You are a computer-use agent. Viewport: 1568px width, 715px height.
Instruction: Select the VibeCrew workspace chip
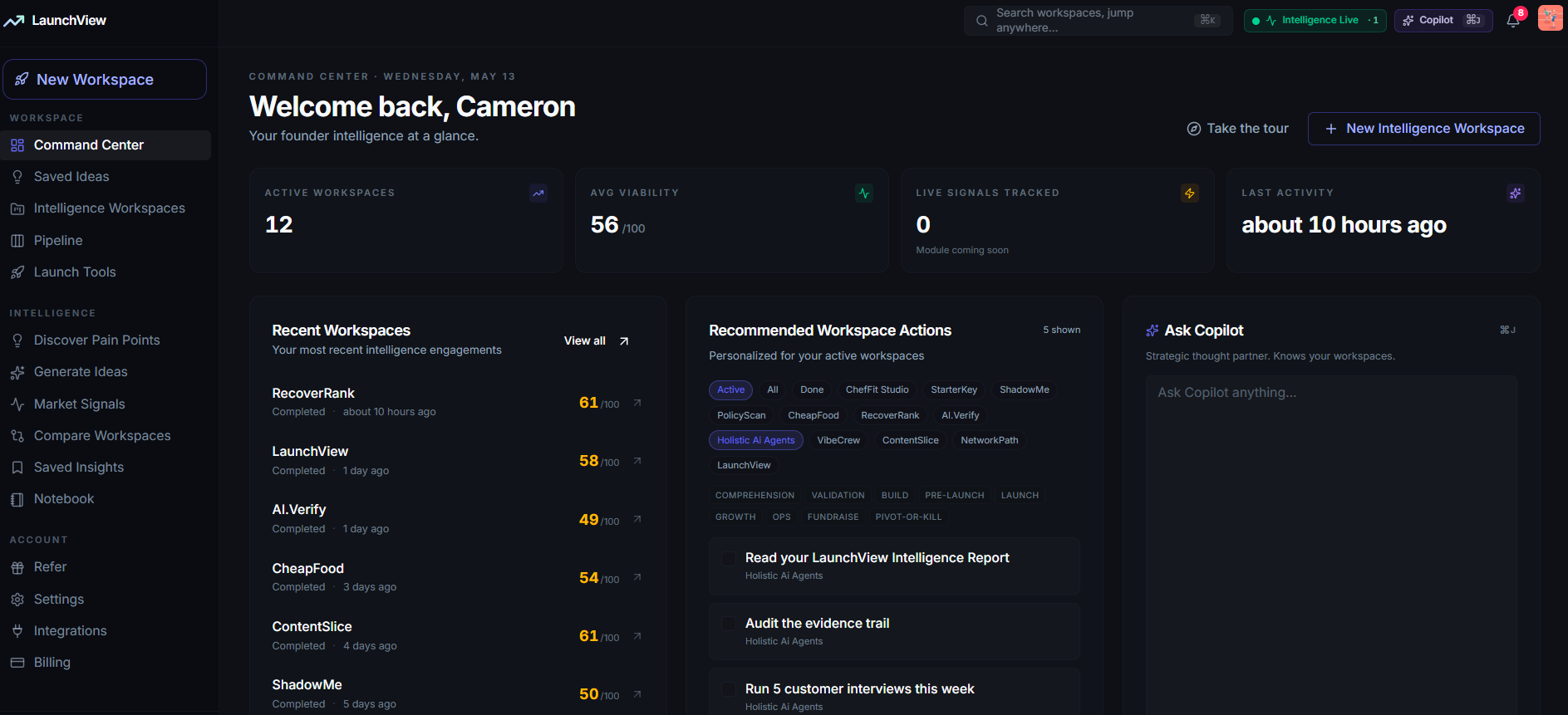pyautogui.click(x=838, y=440)
